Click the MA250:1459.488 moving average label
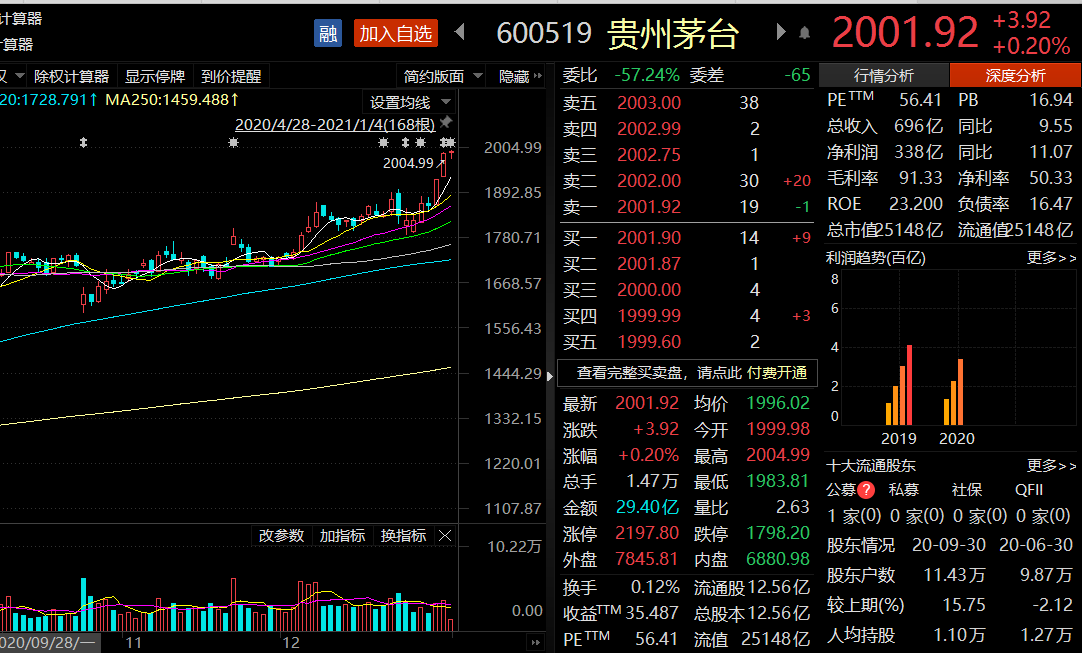 172,100
